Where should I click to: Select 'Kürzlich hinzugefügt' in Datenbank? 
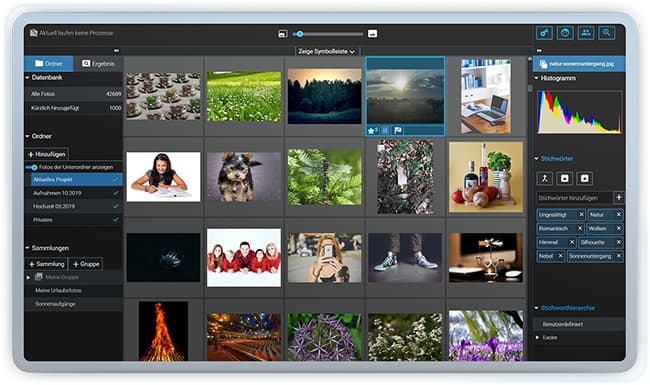[74, 108]
